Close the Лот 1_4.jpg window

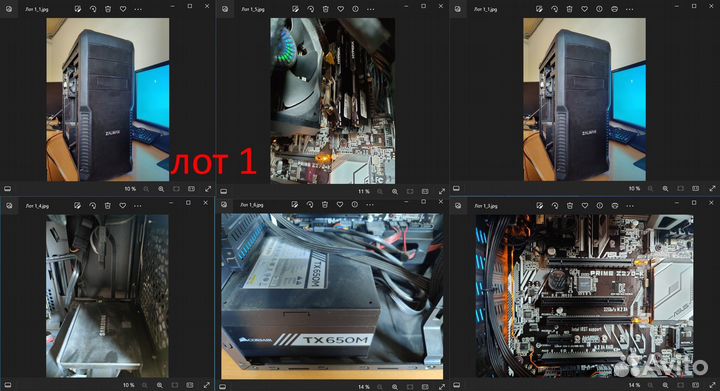click(x=206, y=203)
